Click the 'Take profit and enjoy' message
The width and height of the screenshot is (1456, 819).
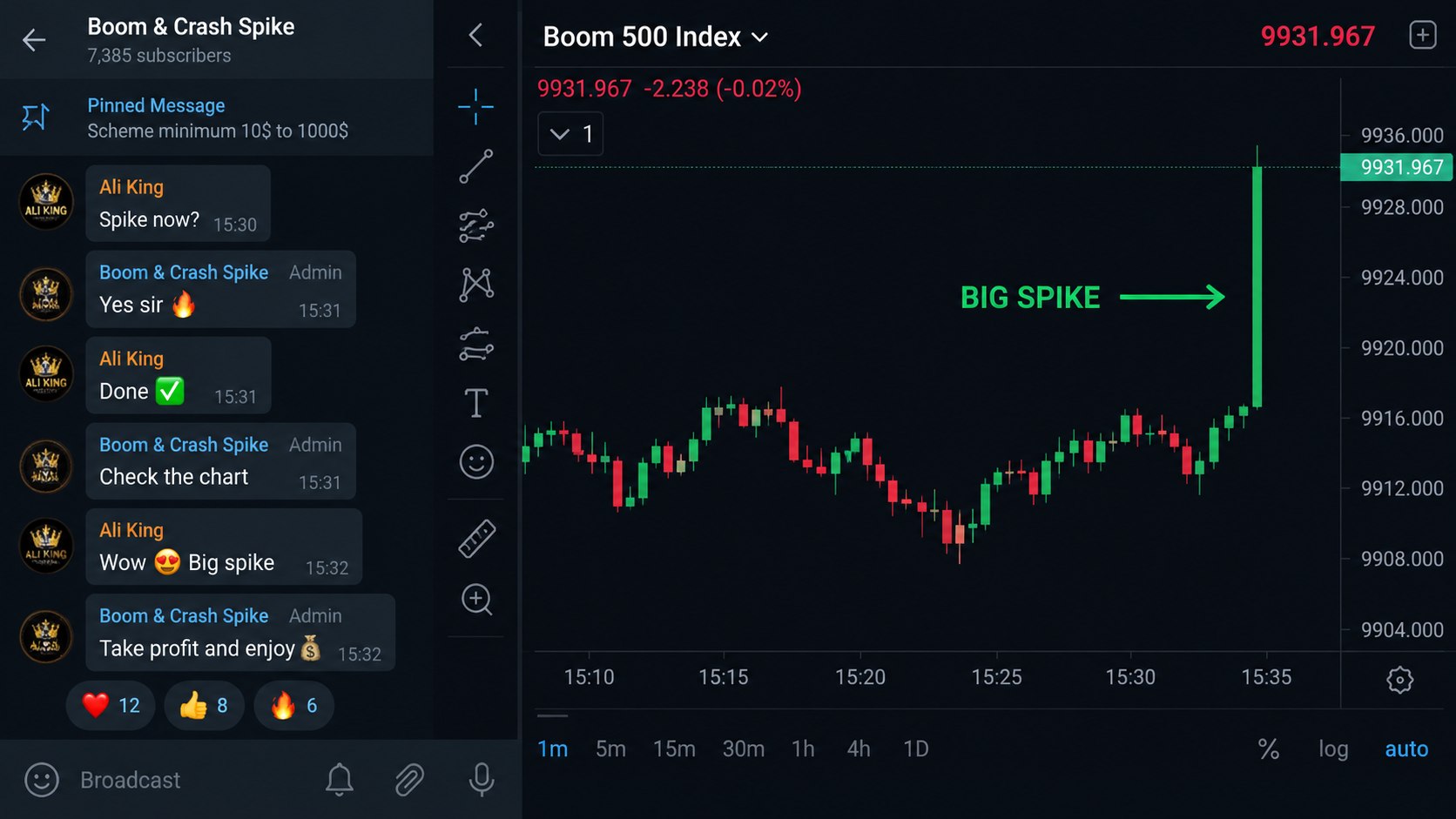click(240, 633)
